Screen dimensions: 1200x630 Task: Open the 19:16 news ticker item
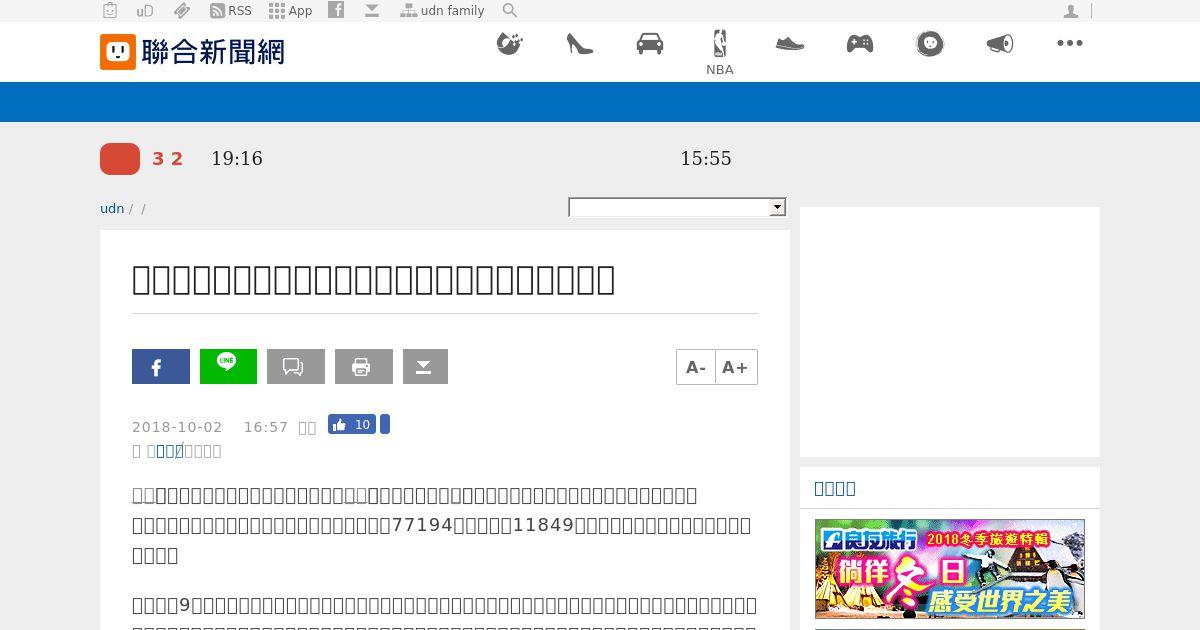click(237, 159)
